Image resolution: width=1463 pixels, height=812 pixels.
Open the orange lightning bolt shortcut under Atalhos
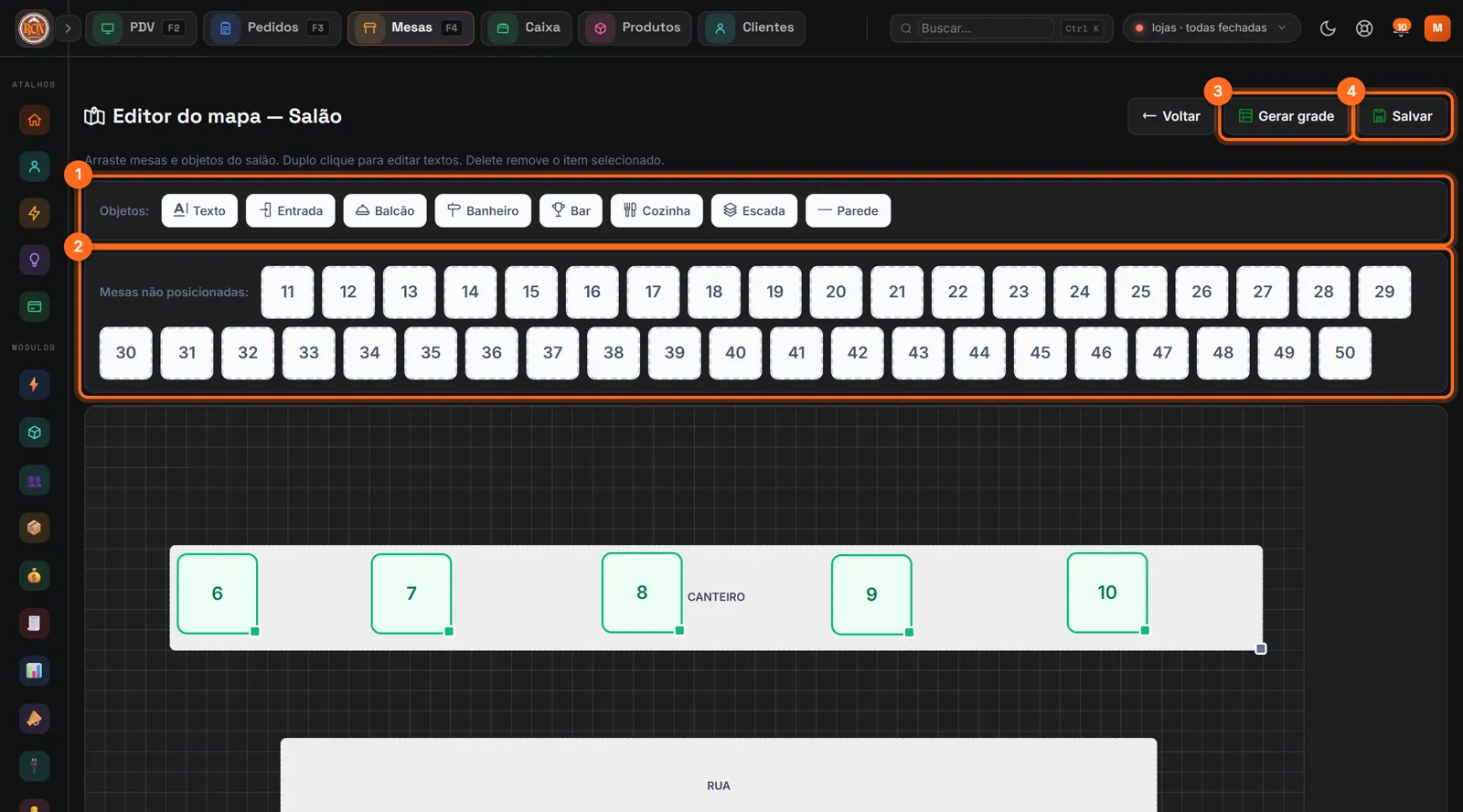pos(34,213)
